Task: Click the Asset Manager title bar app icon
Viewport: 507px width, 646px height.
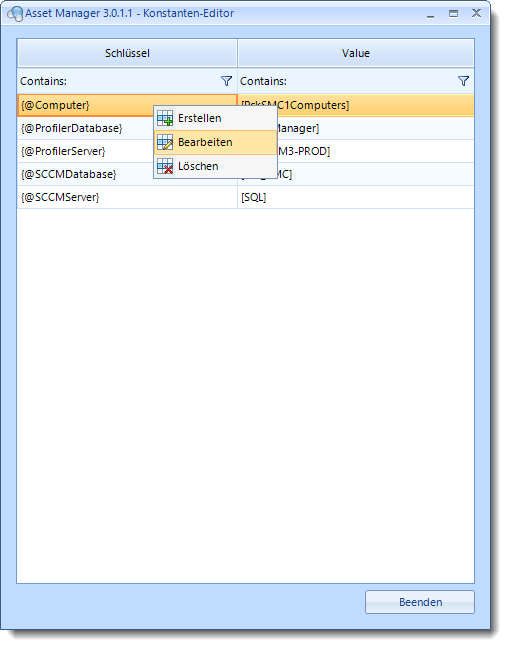Action: click(x=16, y=14)
